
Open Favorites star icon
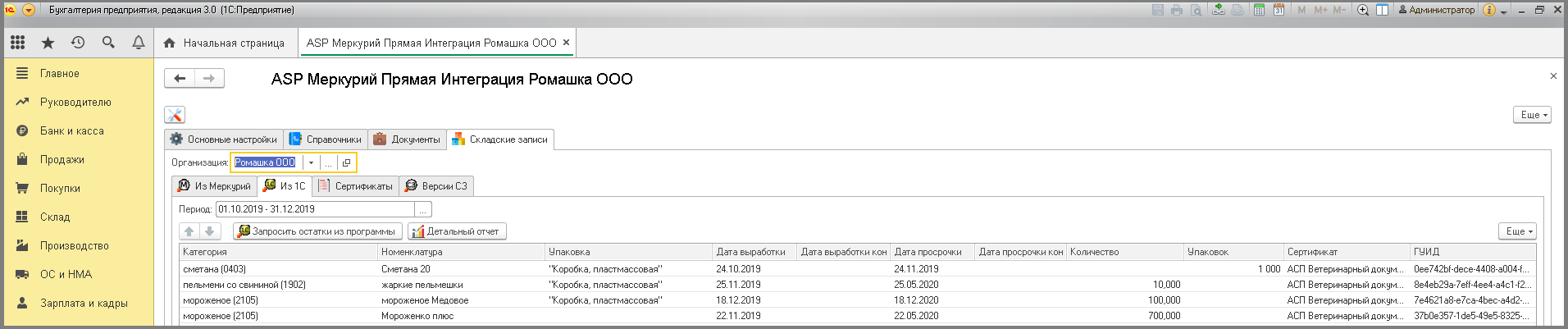tap(48, 43)
